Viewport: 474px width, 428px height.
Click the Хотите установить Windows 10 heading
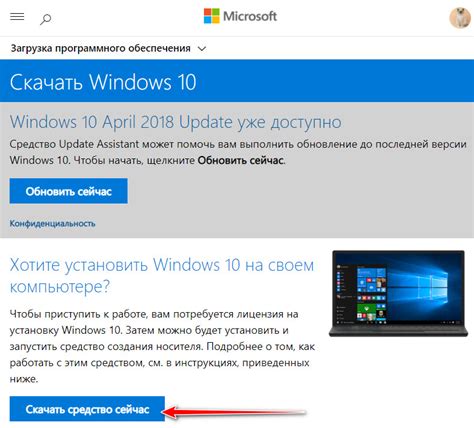click(162, 275)
